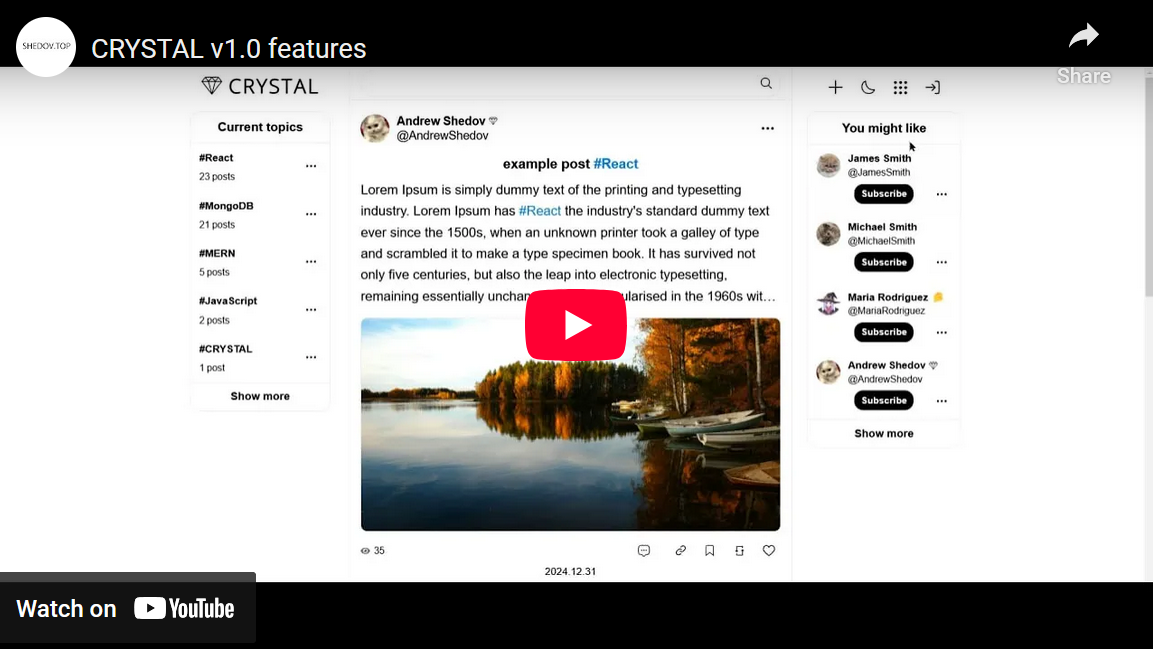Viewport: 1153px width, 649px height.
Task: Open the post's three-dot options menu
Action: click(768, 128)
